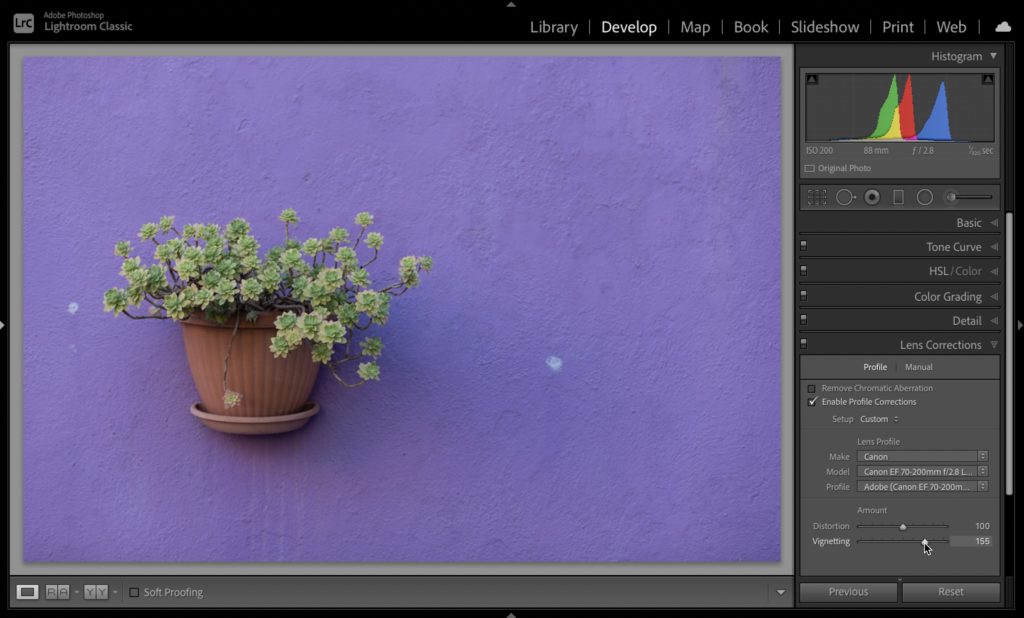The height and width of the screenshot is (618, 1024).
Task: Click the Distortion value field 100
Action: coord(982,526)
